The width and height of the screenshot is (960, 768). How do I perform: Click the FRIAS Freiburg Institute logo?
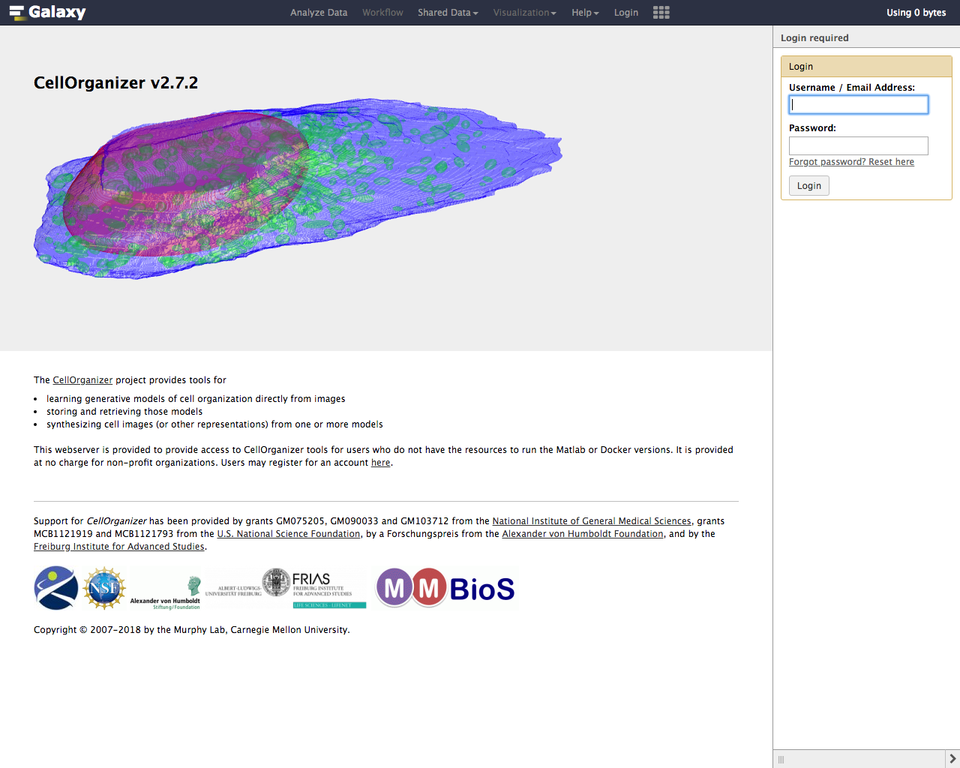[314, 588]
